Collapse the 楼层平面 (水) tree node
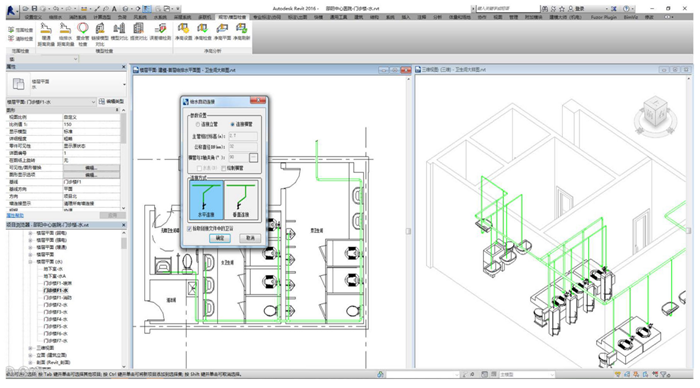700x388 pixels. click(30, 262)
